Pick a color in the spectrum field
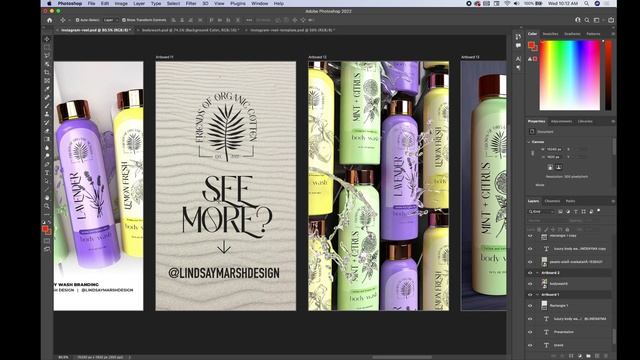This screenshot has height=360, width=640. pyautogui.click(x=570, y=76)
